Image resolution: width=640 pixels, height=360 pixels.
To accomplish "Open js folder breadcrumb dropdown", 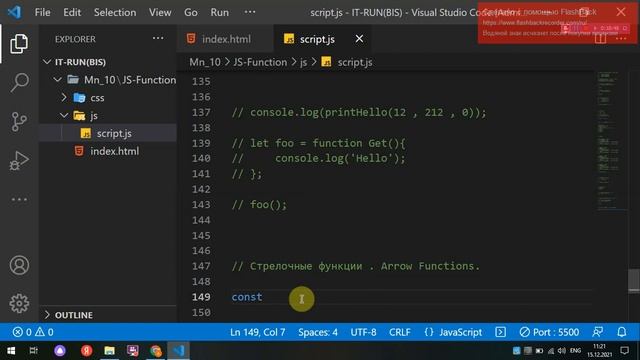I will point(303,62).
